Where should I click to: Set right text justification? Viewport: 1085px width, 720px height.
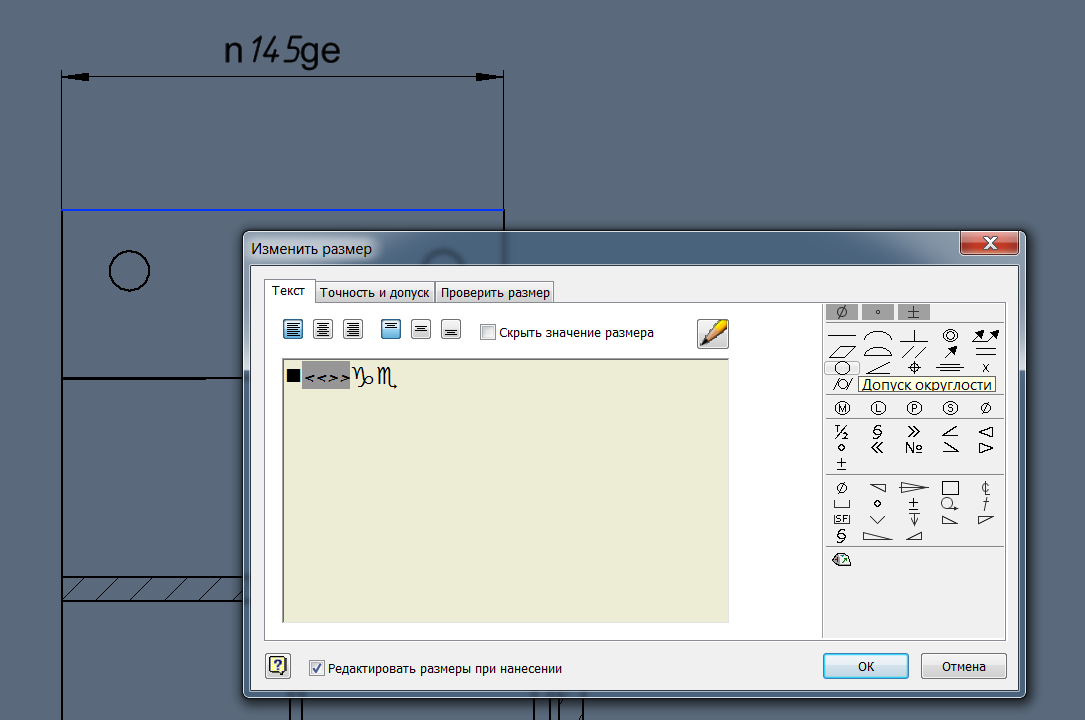(x=353, y=329)
